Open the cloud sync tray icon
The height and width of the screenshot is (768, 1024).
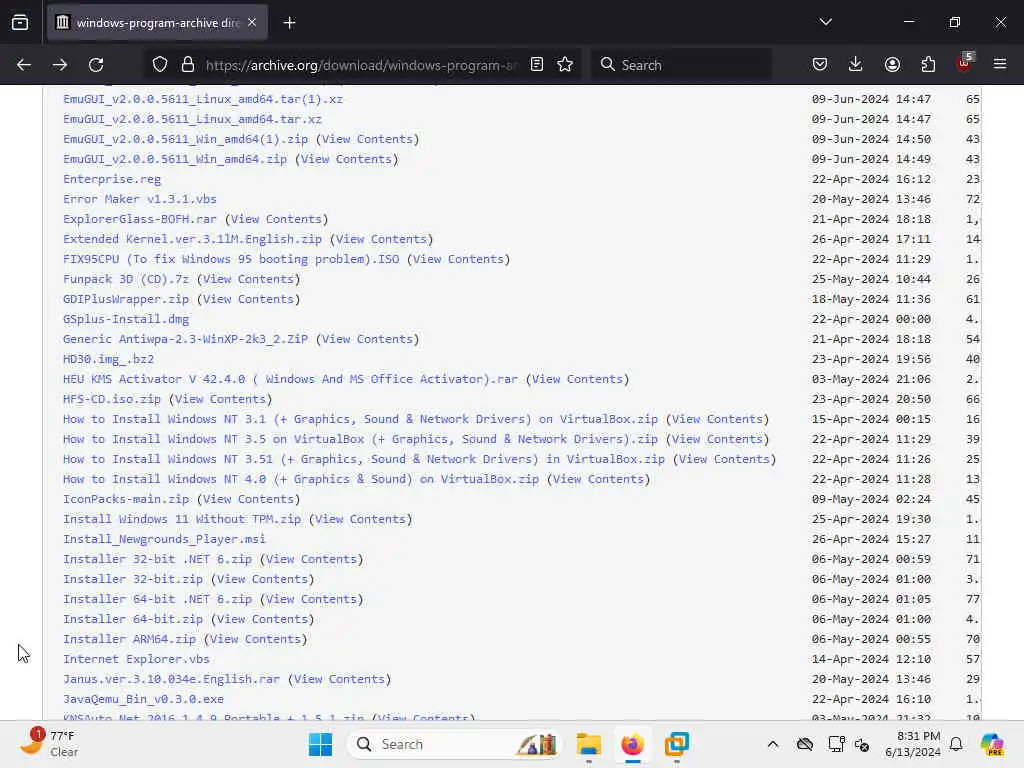[x=805, y=744]
